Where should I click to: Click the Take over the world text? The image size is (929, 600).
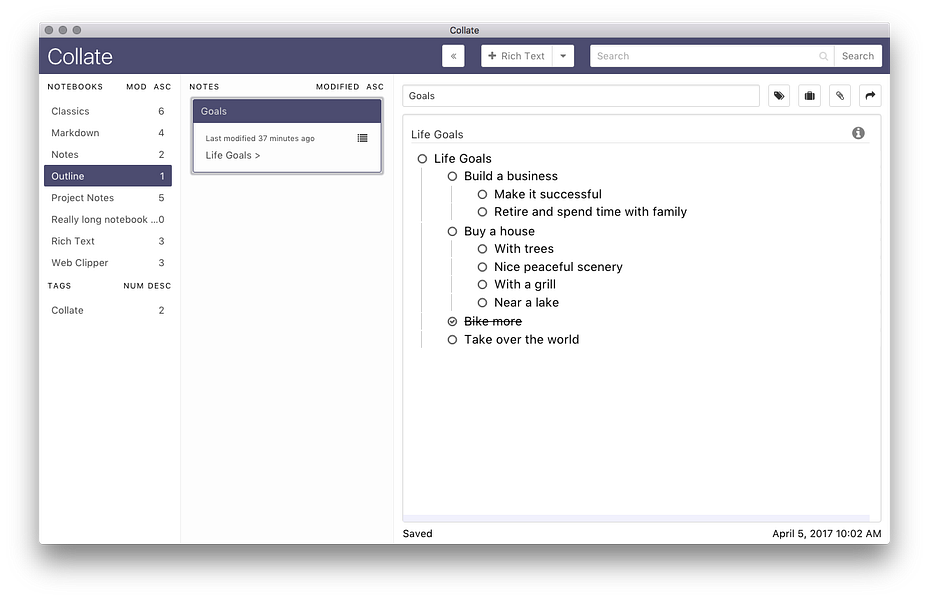pyautogui.click(x=521, y=339)
